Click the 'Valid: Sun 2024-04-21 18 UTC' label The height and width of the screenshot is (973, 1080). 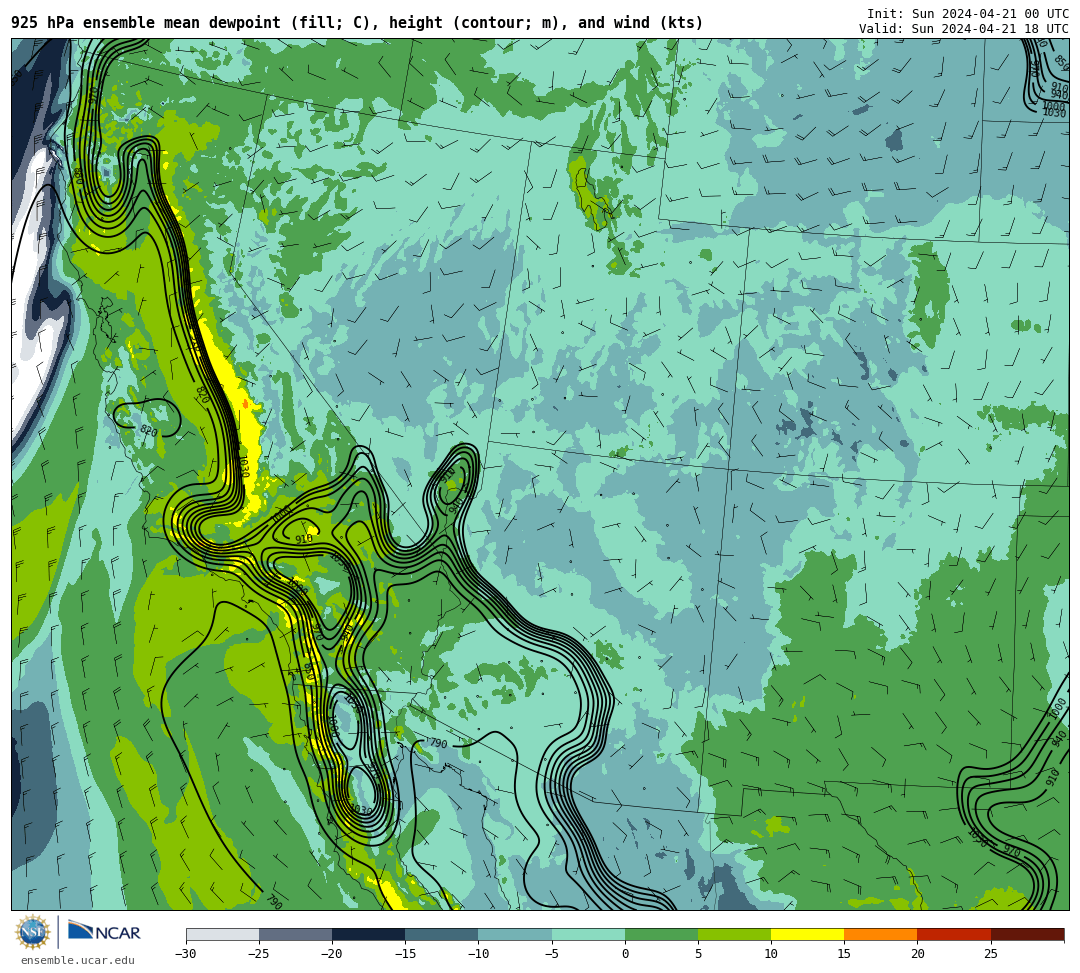point(964,29)
